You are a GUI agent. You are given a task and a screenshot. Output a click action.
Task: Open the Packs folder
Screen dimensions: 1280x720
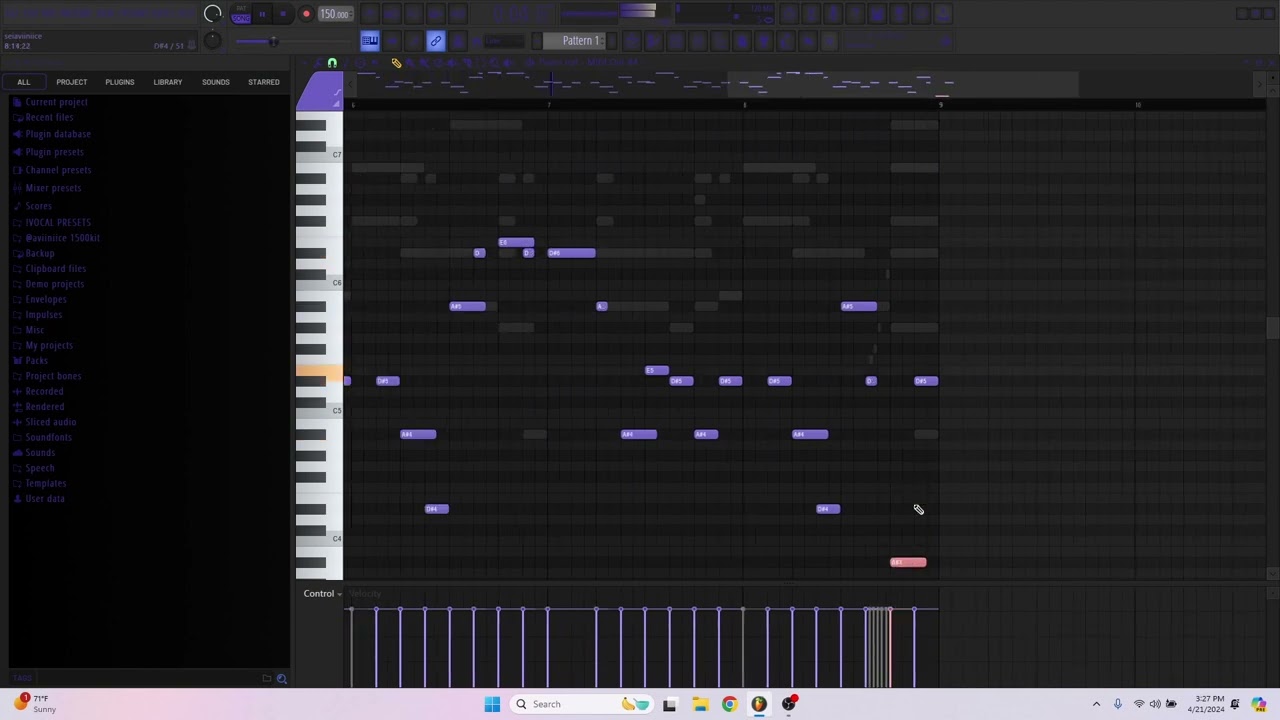[x=37, y=360]
